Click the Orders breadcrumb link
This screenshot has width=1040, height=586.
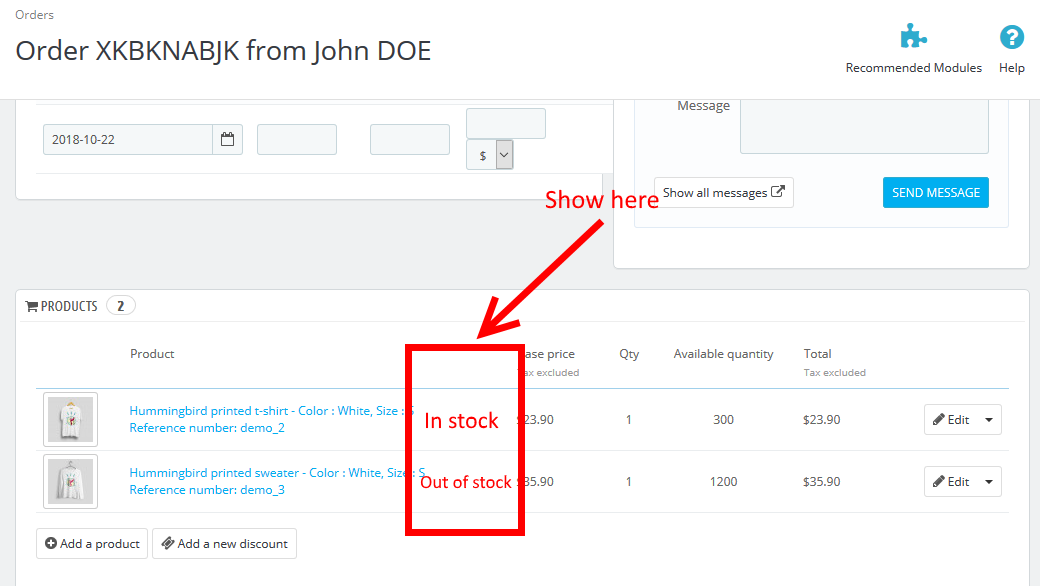(x=34, y=15)
